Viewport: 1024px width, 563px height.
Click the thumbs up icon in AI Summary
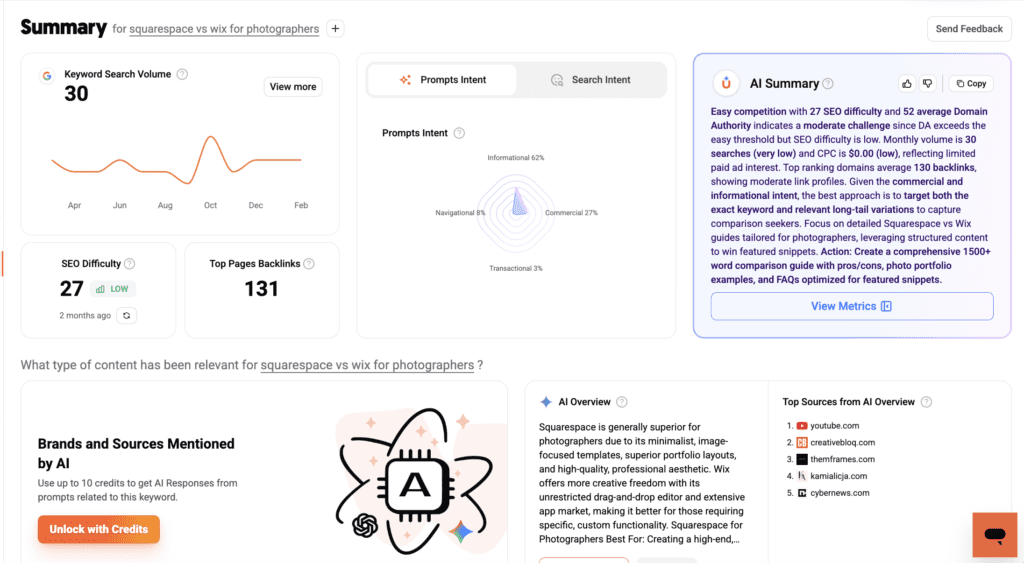[x=906, y=84]
